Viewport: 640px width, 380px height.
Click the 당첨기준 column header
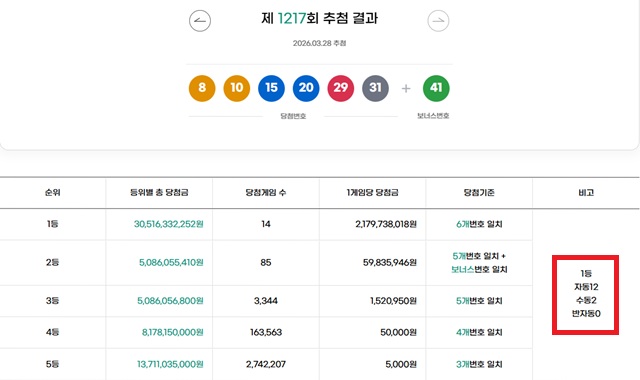[479, 193]
